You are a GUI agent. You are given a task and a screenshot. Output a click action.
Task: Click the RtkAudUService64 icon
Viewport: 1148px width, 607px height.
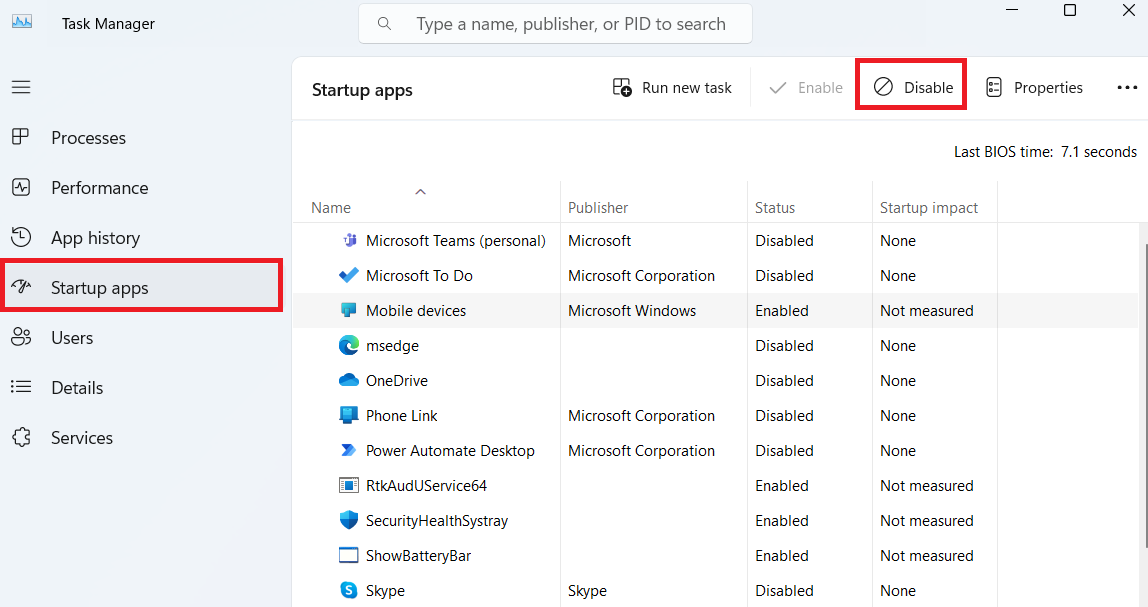[348, 485]
